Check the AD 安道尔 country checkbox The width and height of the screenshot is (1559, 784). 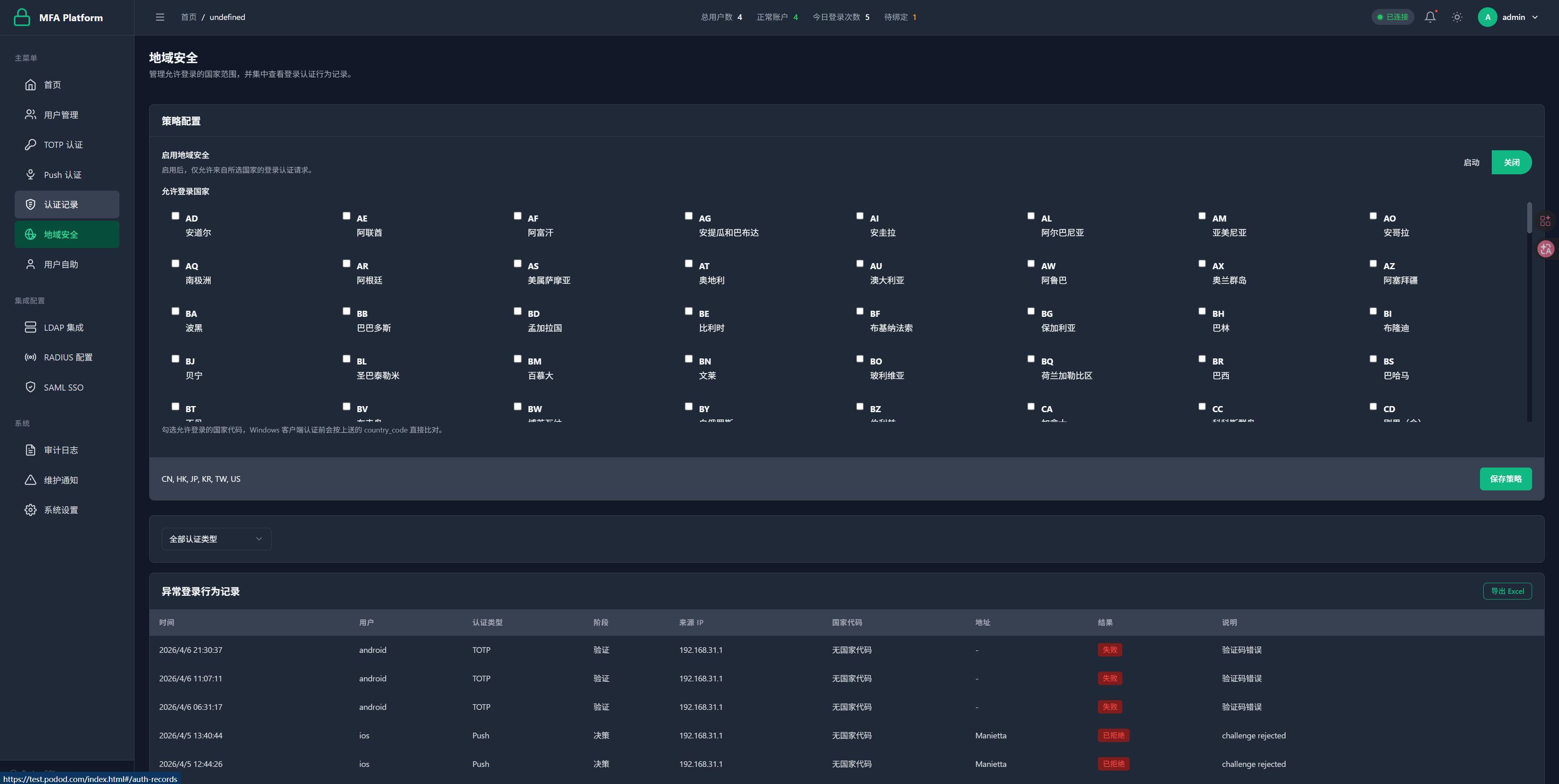pyautogui.click(x=176, y=216)
